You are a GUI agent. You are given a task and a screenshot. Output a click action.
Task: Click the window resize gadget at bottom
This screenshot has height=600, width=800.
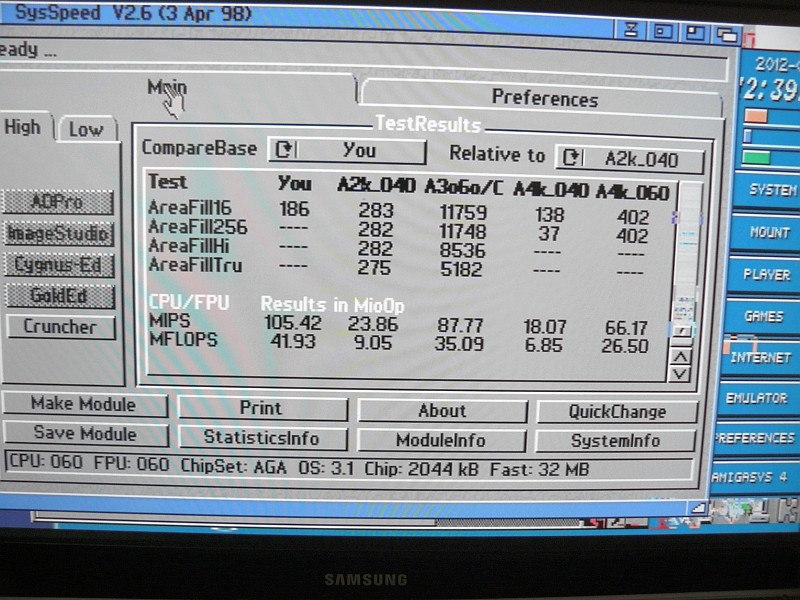698,508
